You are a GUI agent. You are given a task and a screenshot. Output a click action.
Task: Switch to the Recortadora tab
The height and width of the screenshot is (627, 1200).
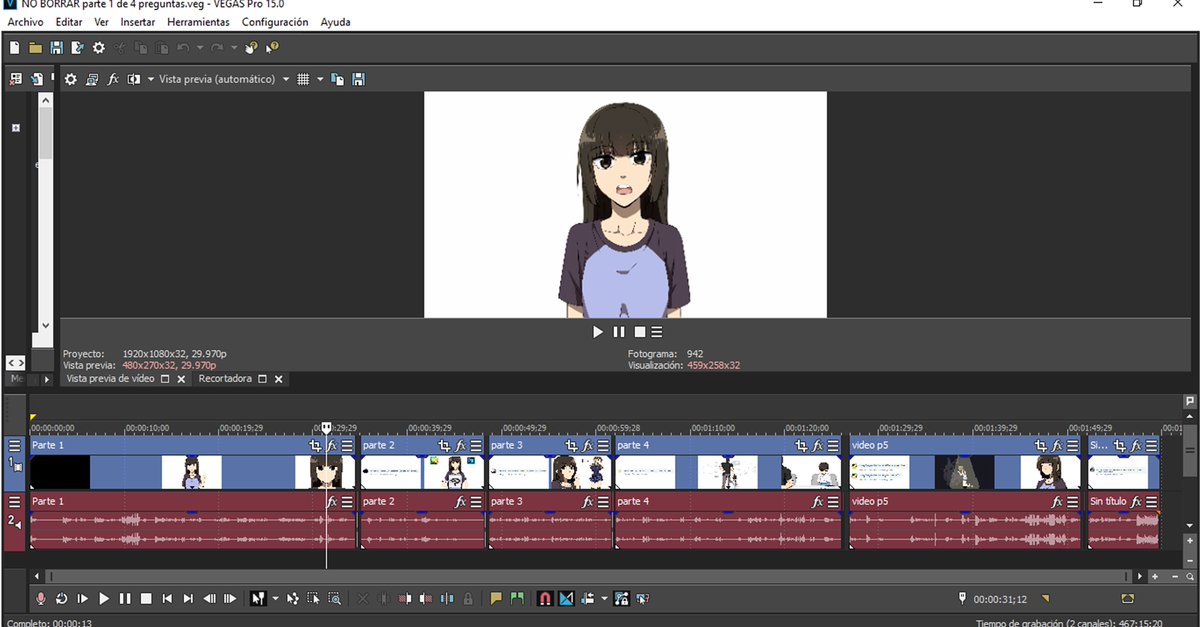[x=224, y=379]
